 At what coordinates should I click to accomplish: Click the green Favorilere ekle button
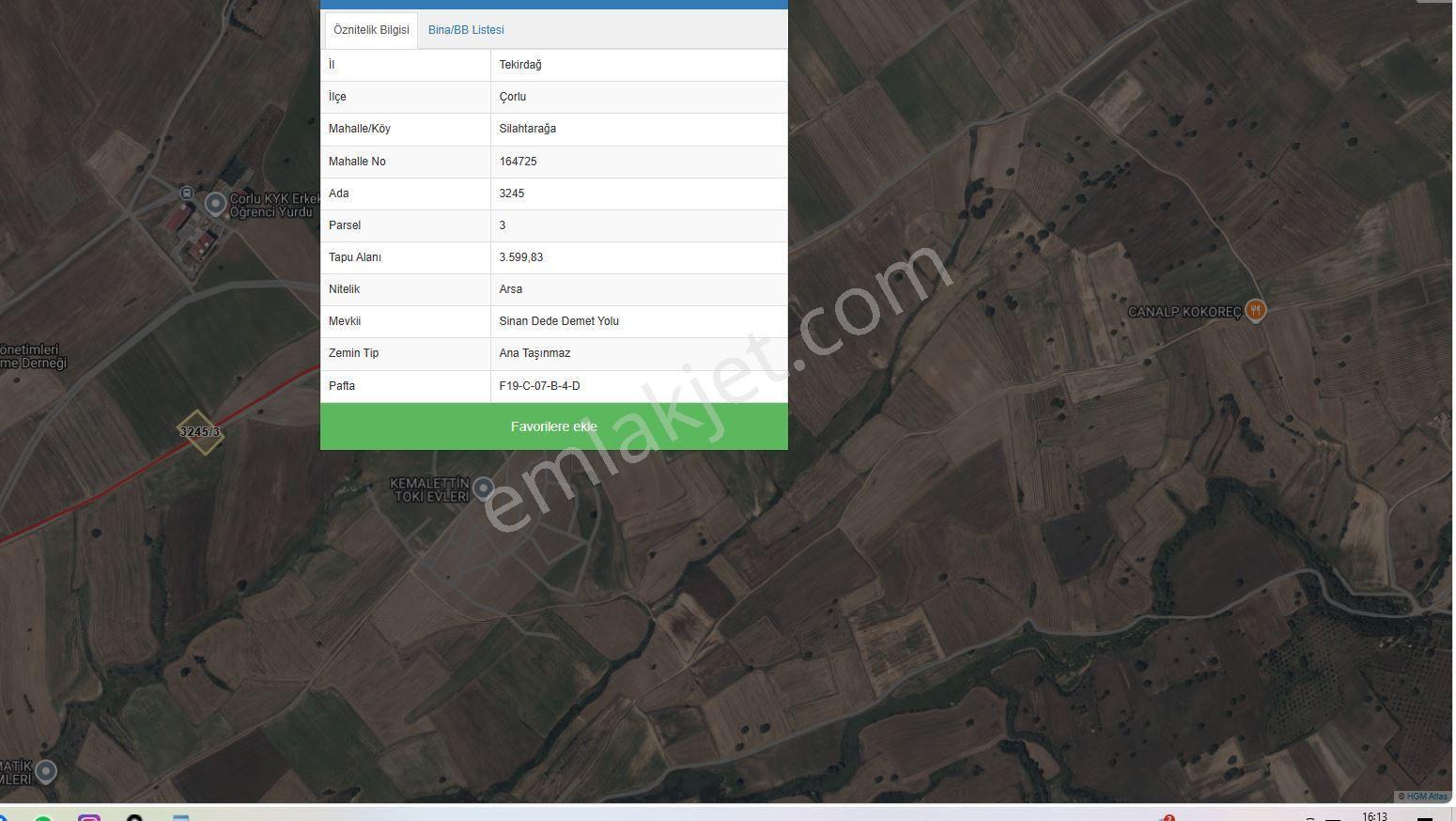coord(554,426)
